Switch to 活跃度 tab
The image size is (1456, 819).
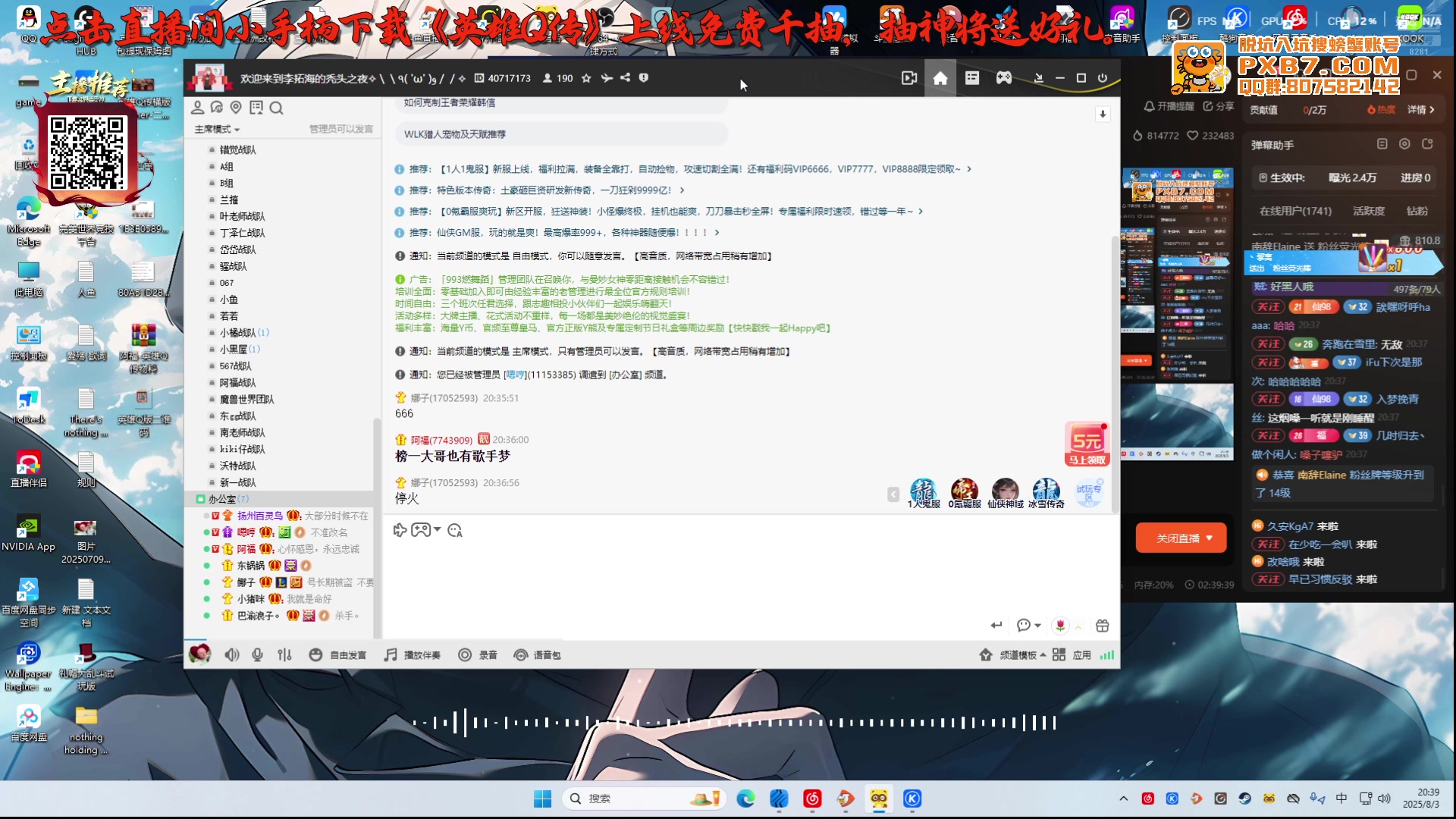click(1369, 211)
